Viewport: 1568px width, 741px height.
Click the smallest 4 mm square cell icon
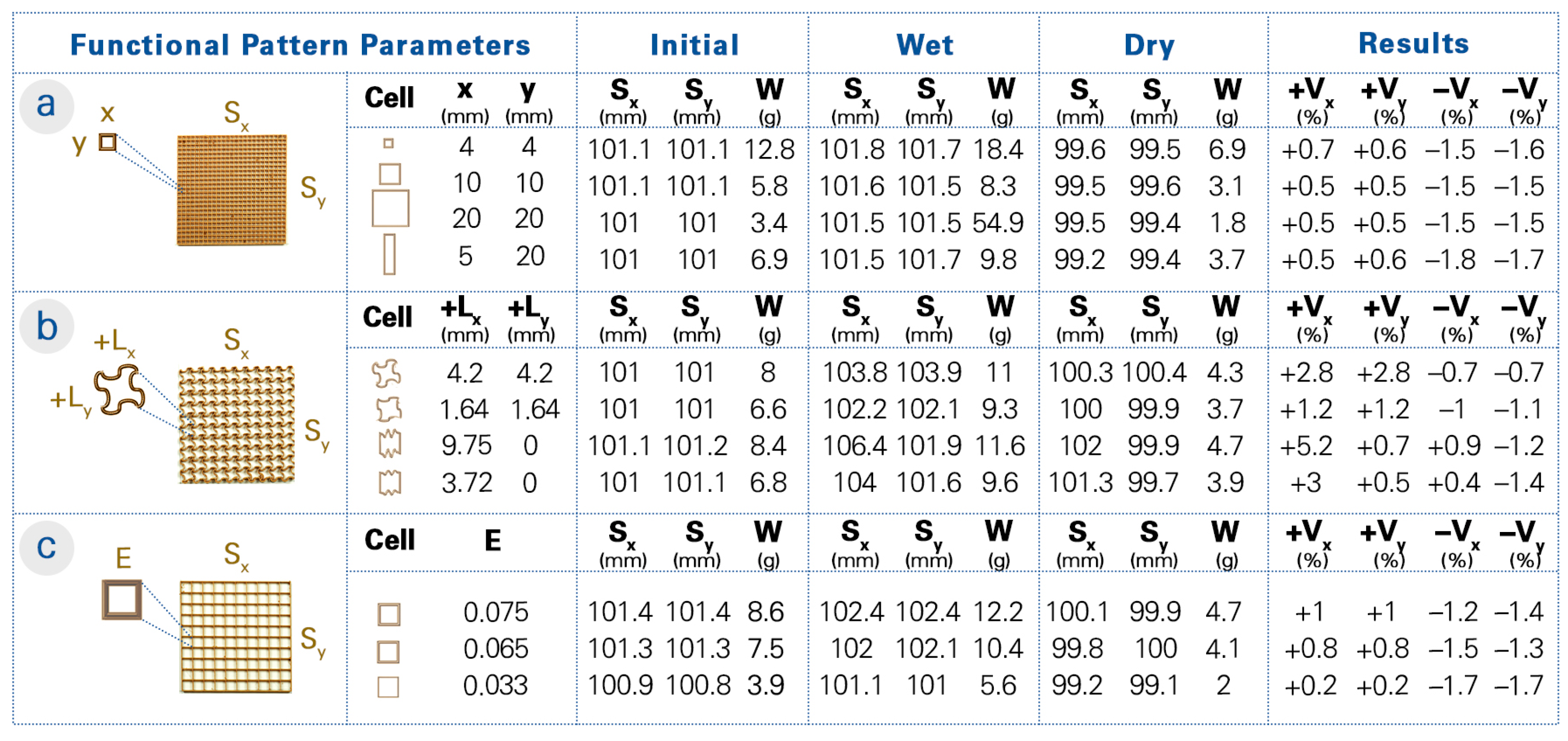pos(388,144)
